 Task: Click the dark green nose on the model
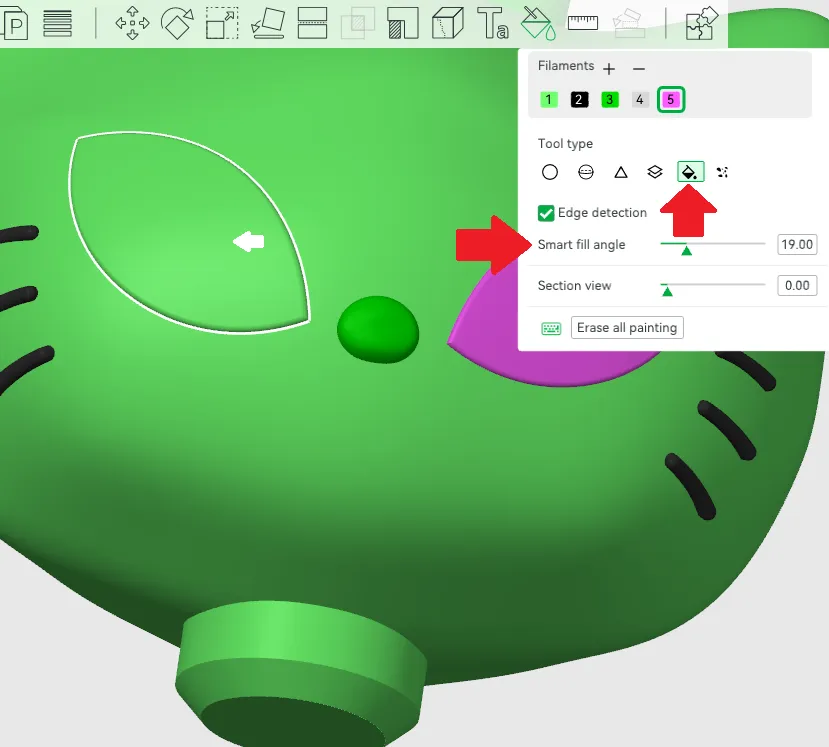(x=378, y=329)
